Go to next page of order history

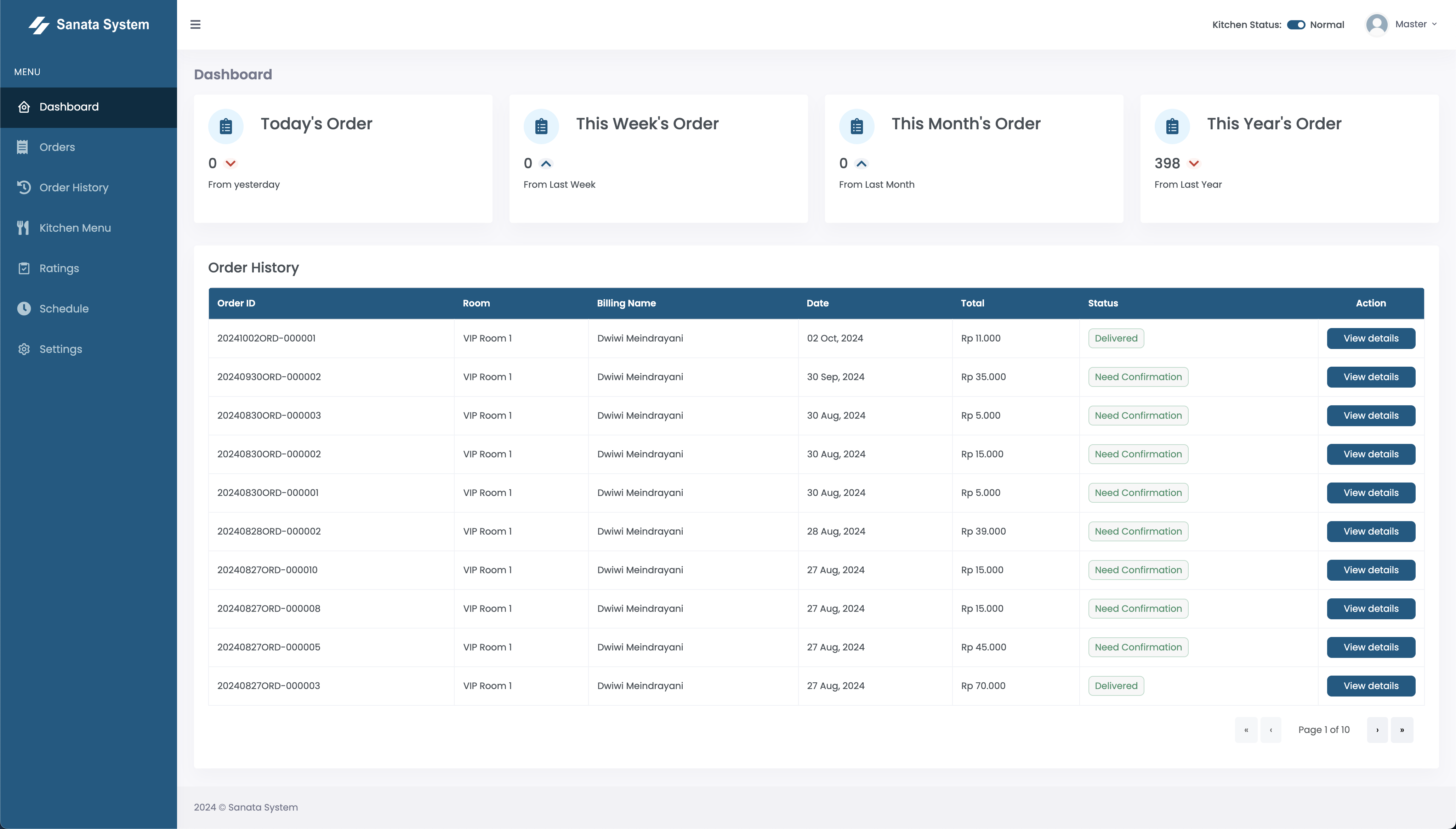pos(1377,730)
